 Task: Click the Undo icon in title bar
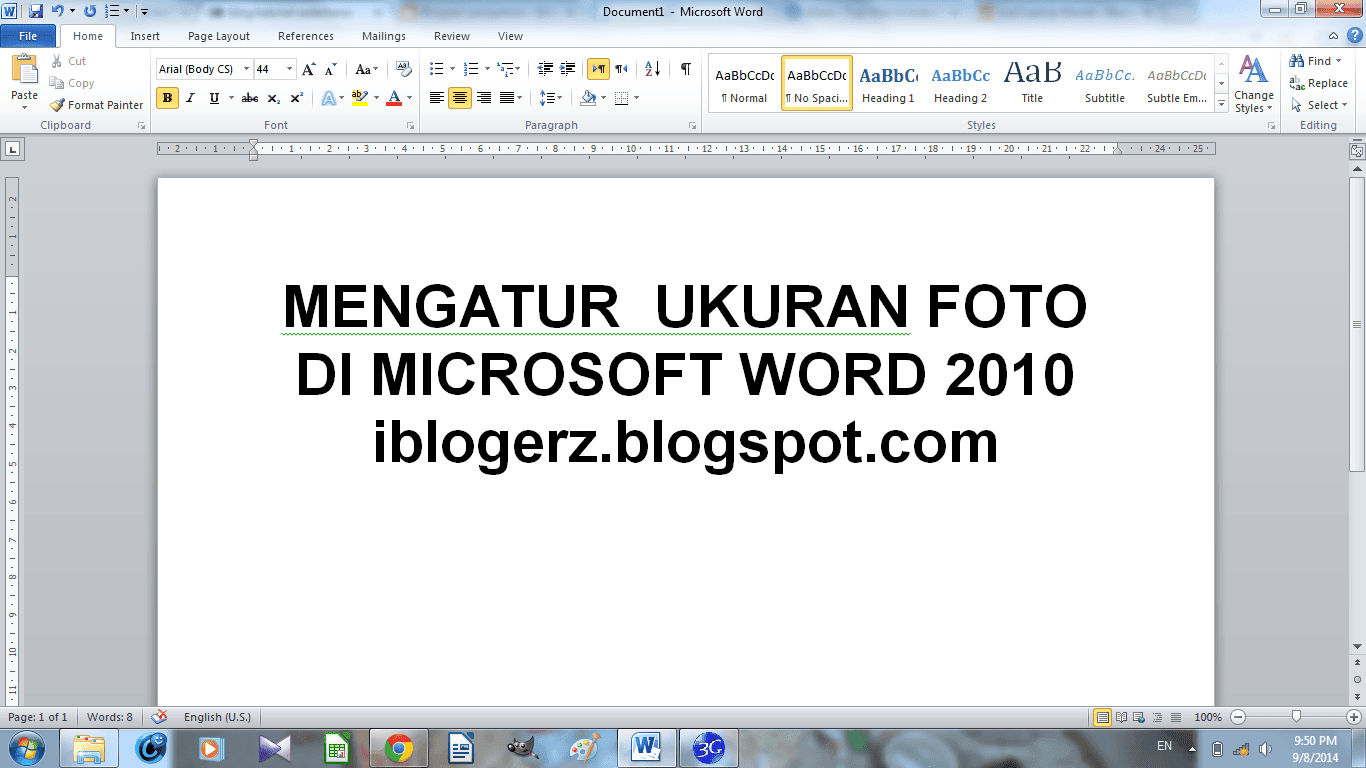(x=57, y=11)
